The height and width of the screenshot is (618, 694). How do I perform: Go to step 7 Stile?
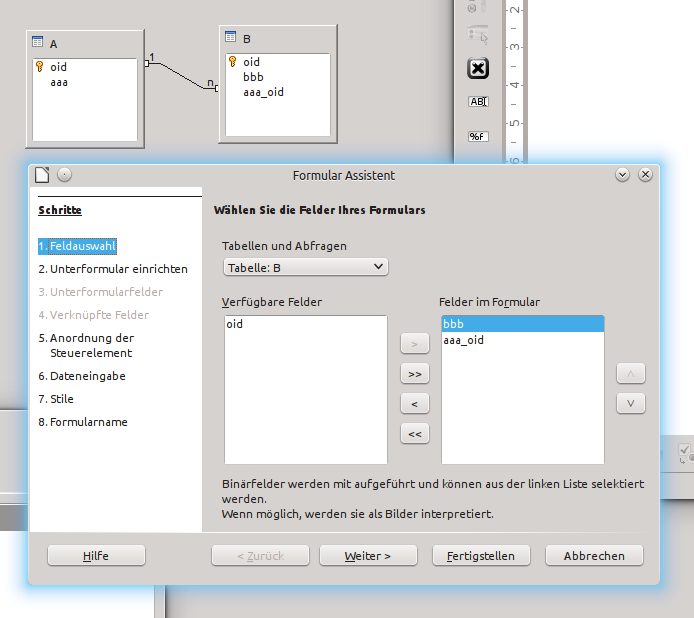coord(56,399)
